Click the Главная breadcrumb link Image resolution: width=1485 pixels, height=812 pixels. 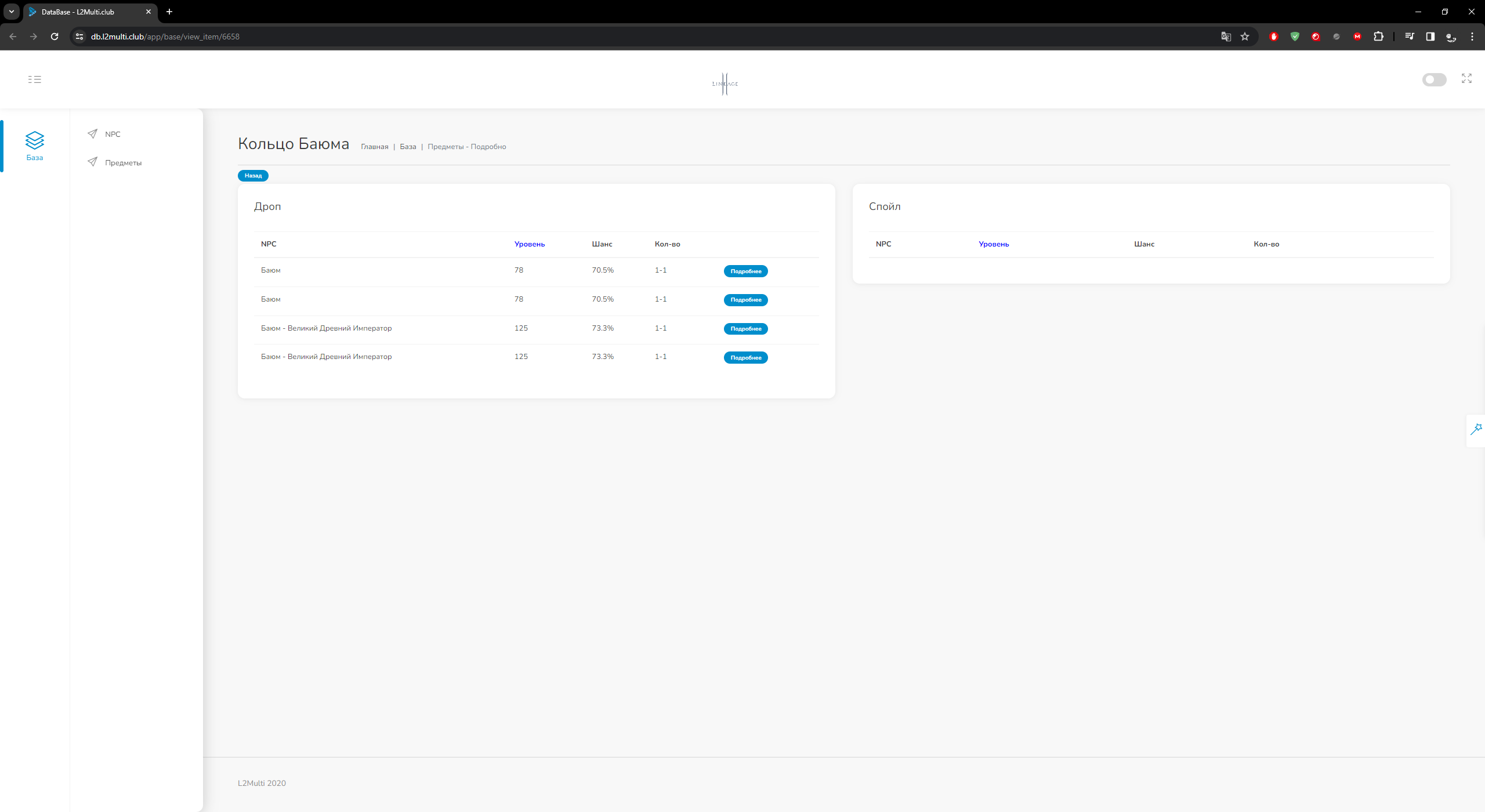click(374, 147)
